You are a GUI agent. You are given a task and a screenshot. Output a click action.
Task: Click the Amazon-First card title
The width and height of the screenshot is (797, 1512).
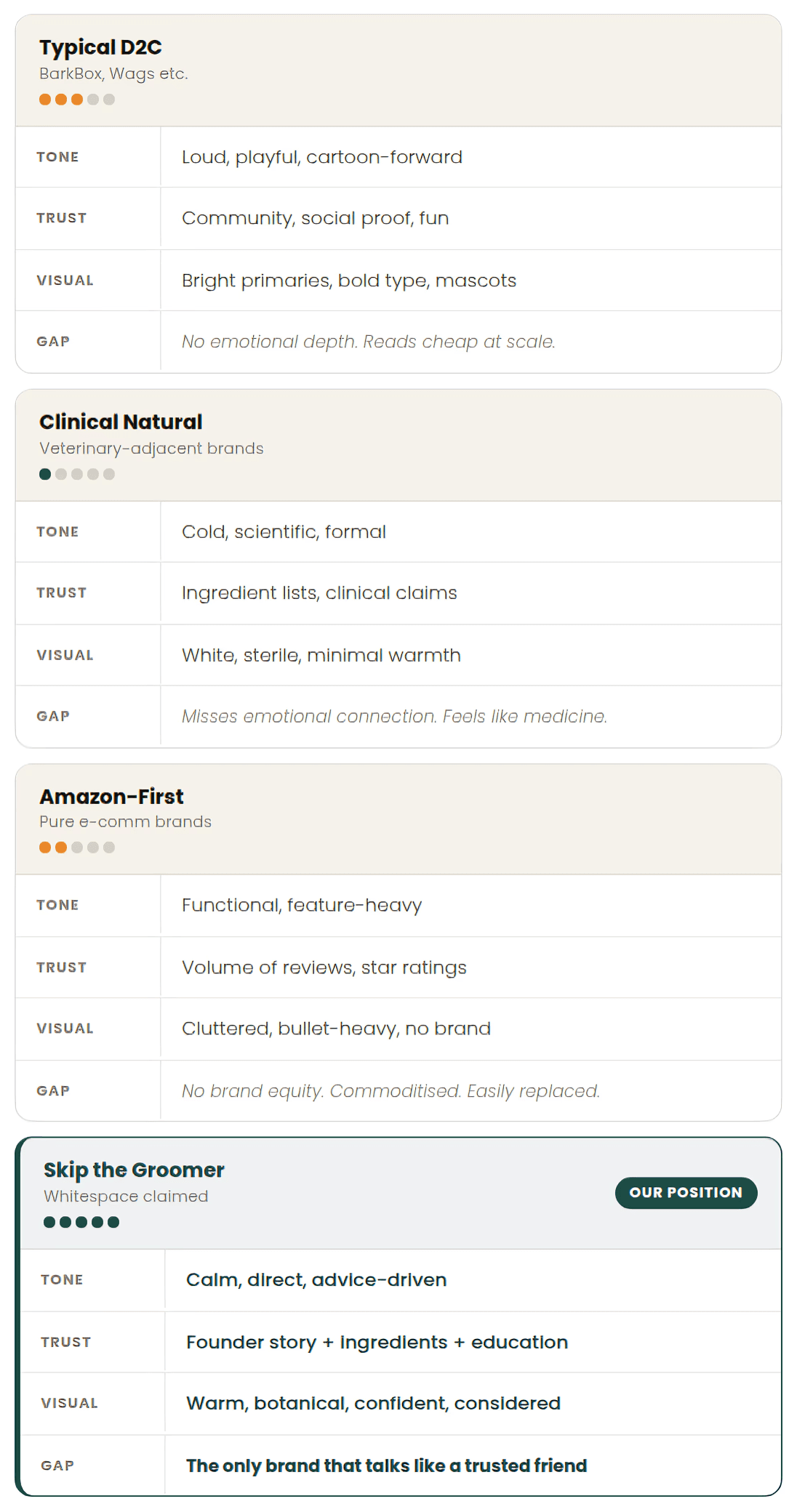coord(111,796)
